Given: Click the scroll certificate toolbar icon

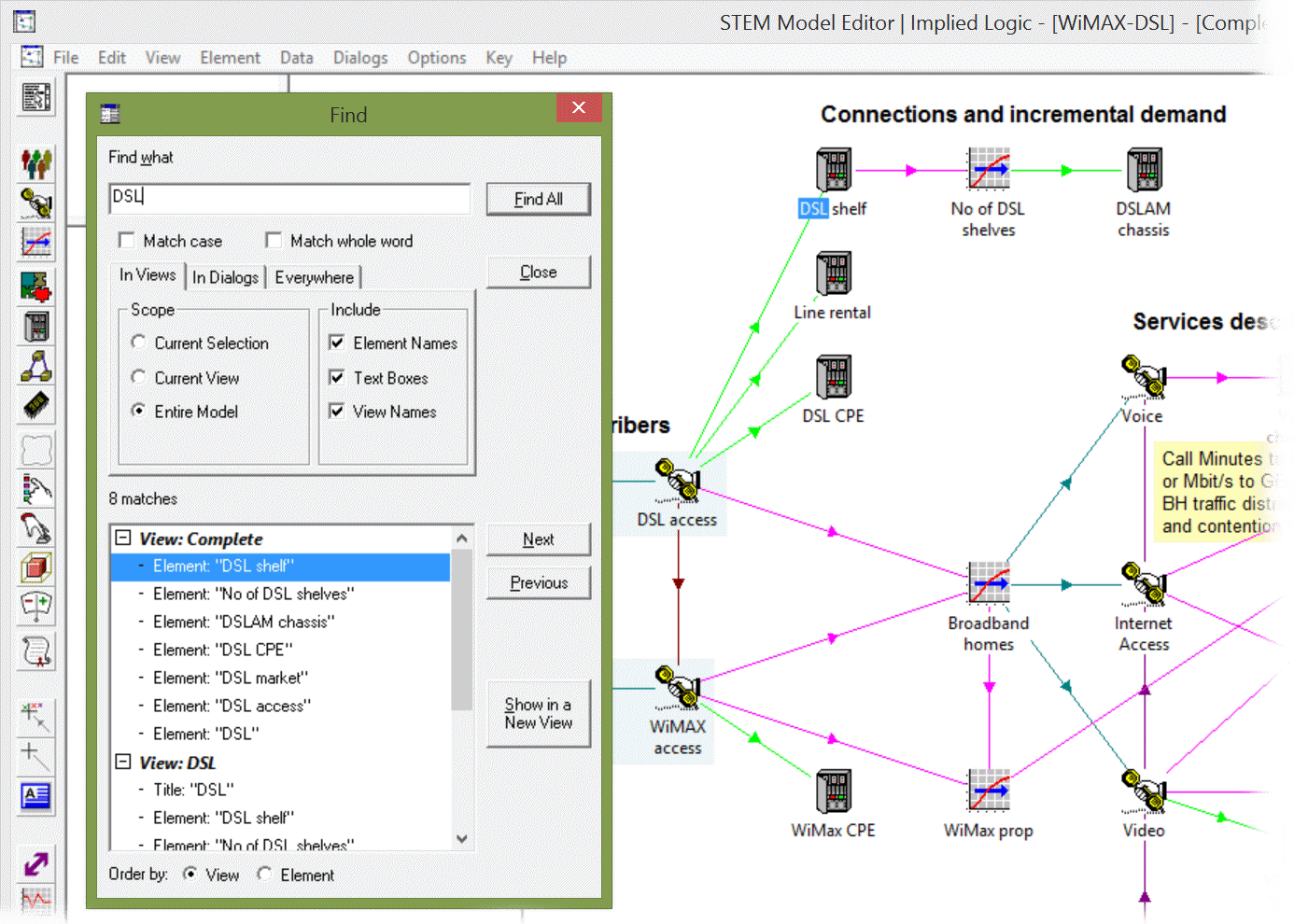Looking at the screenshot, I should 36,651.
